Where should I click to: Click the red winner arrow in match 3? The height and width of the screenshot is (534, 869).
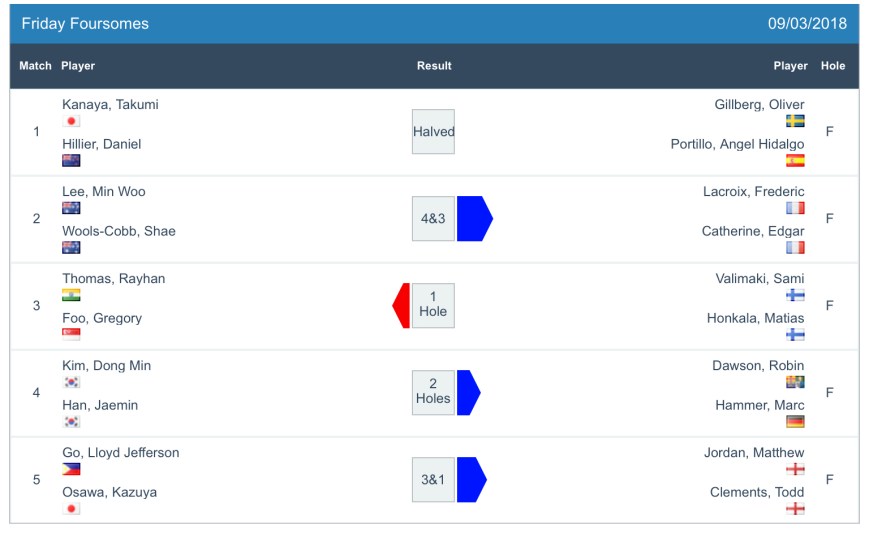(x=402, y=305)
